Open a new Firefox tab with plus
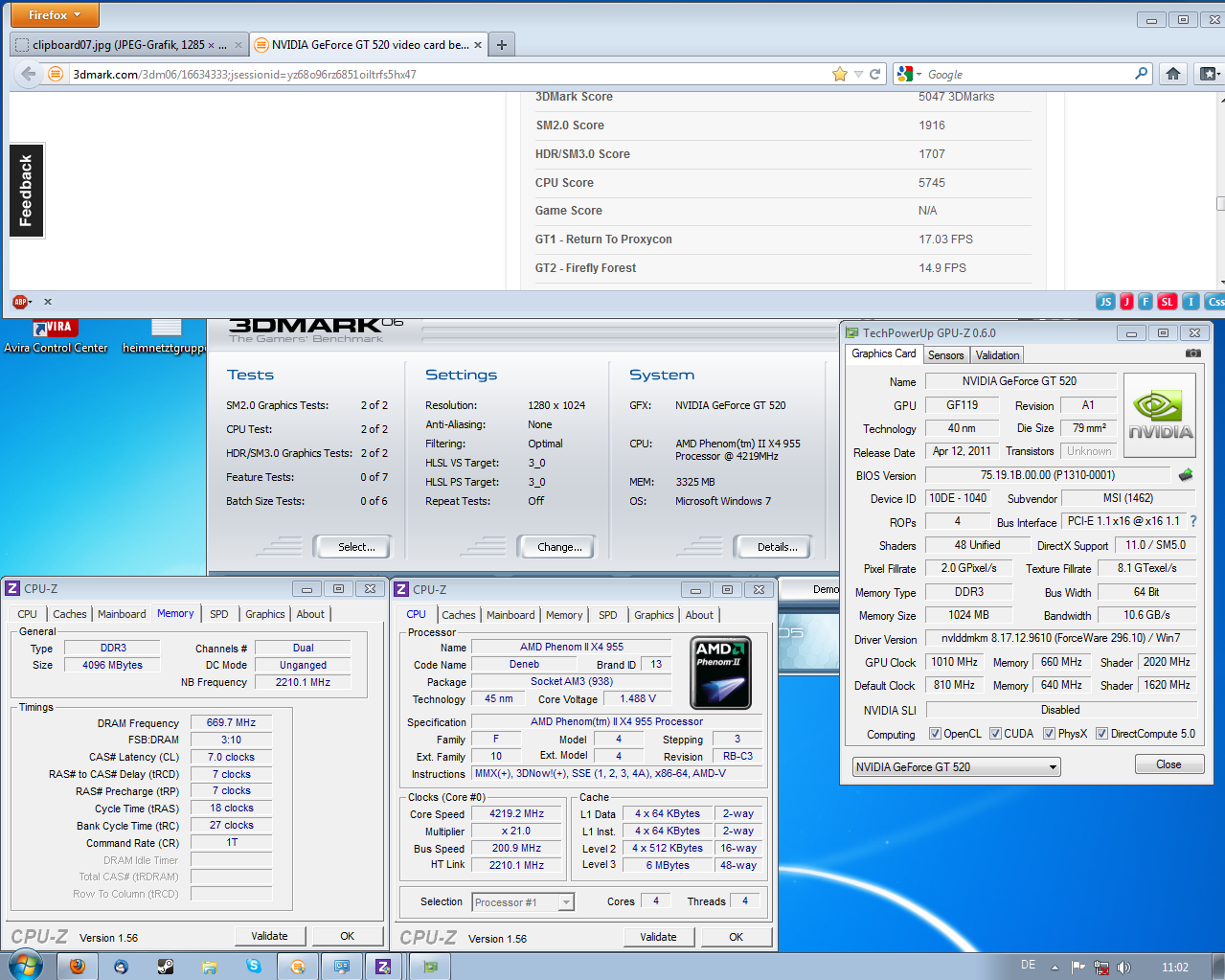Screen dimensions: 1225x980 coord(501,44)
